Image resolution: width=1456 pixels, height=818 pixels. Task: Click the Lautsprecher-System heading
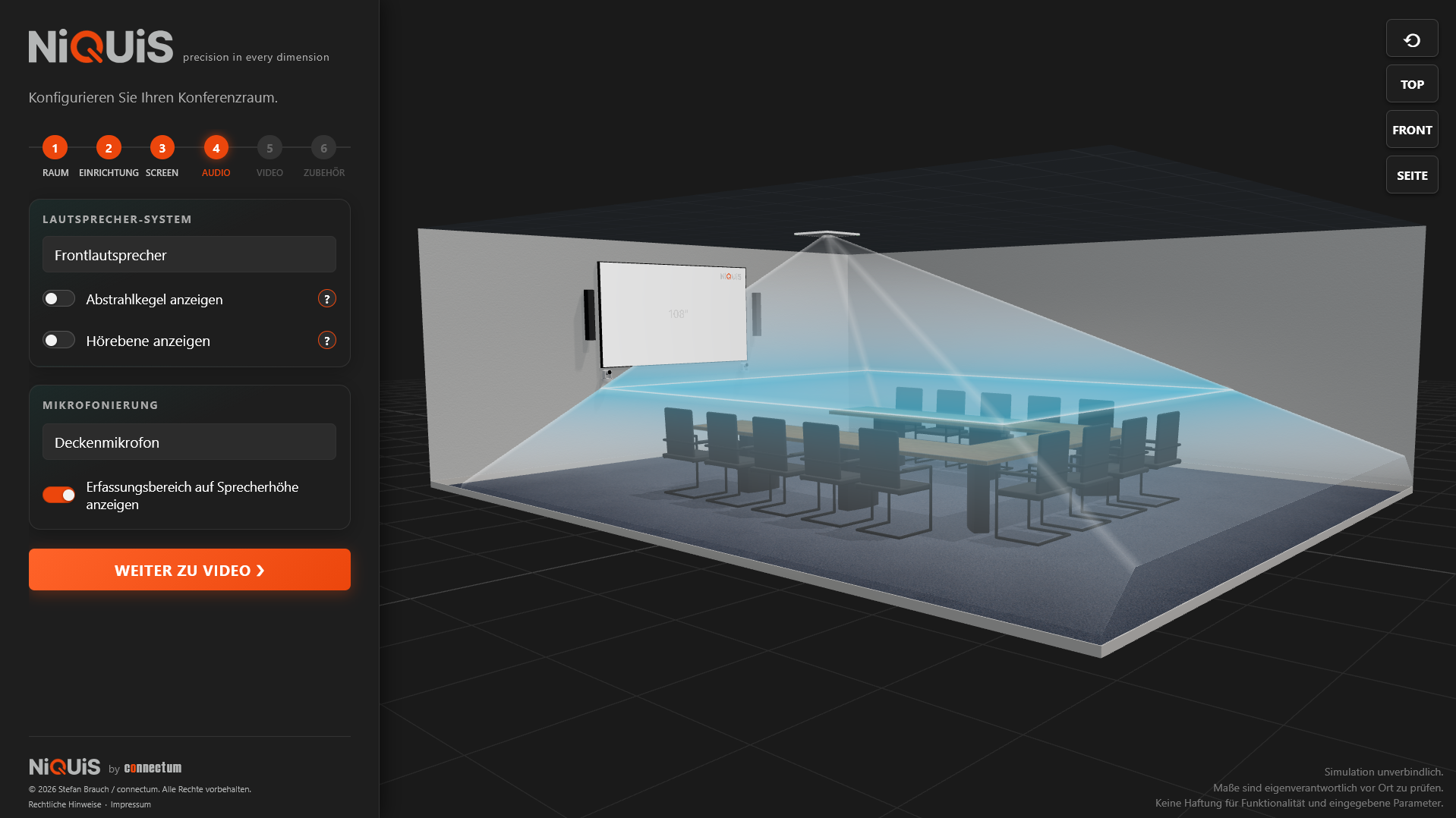pyautogui.click(x=117, y=219)
